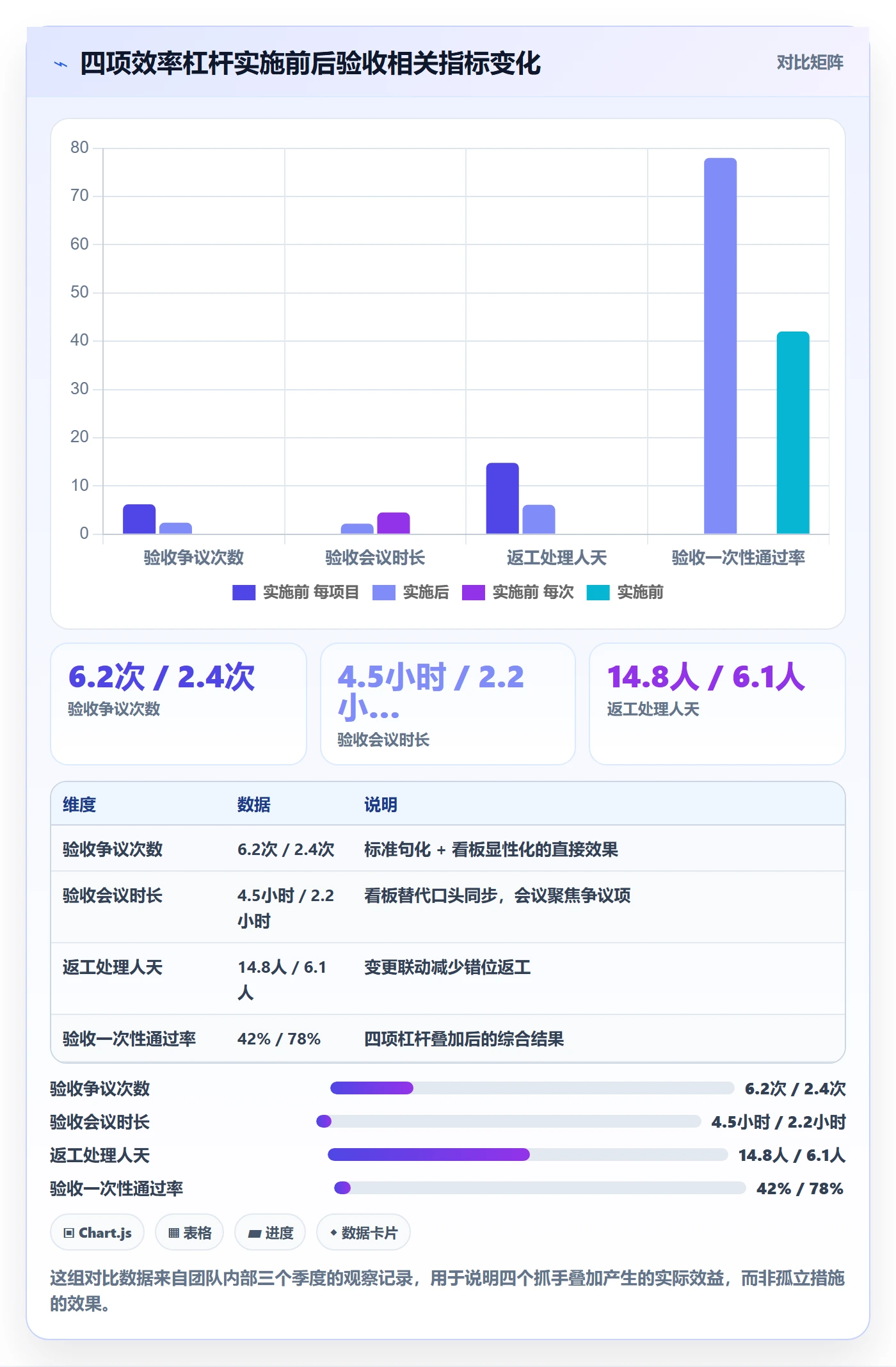Open the Chart.js tag chip
This screenshot has height=1367, width=896.
coord(97,1232)
